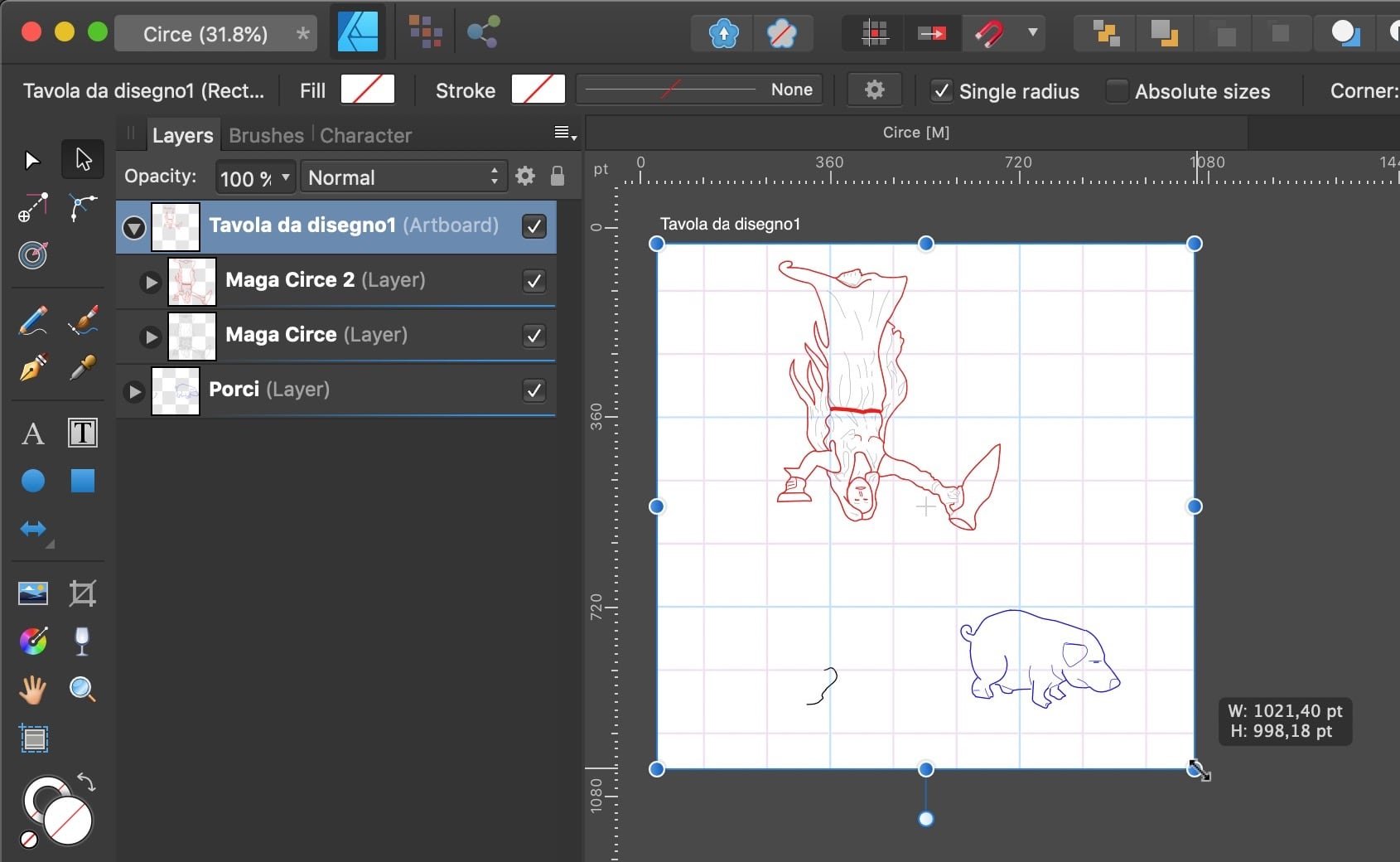Enable the Absolute sizes checkbox

1117,90
